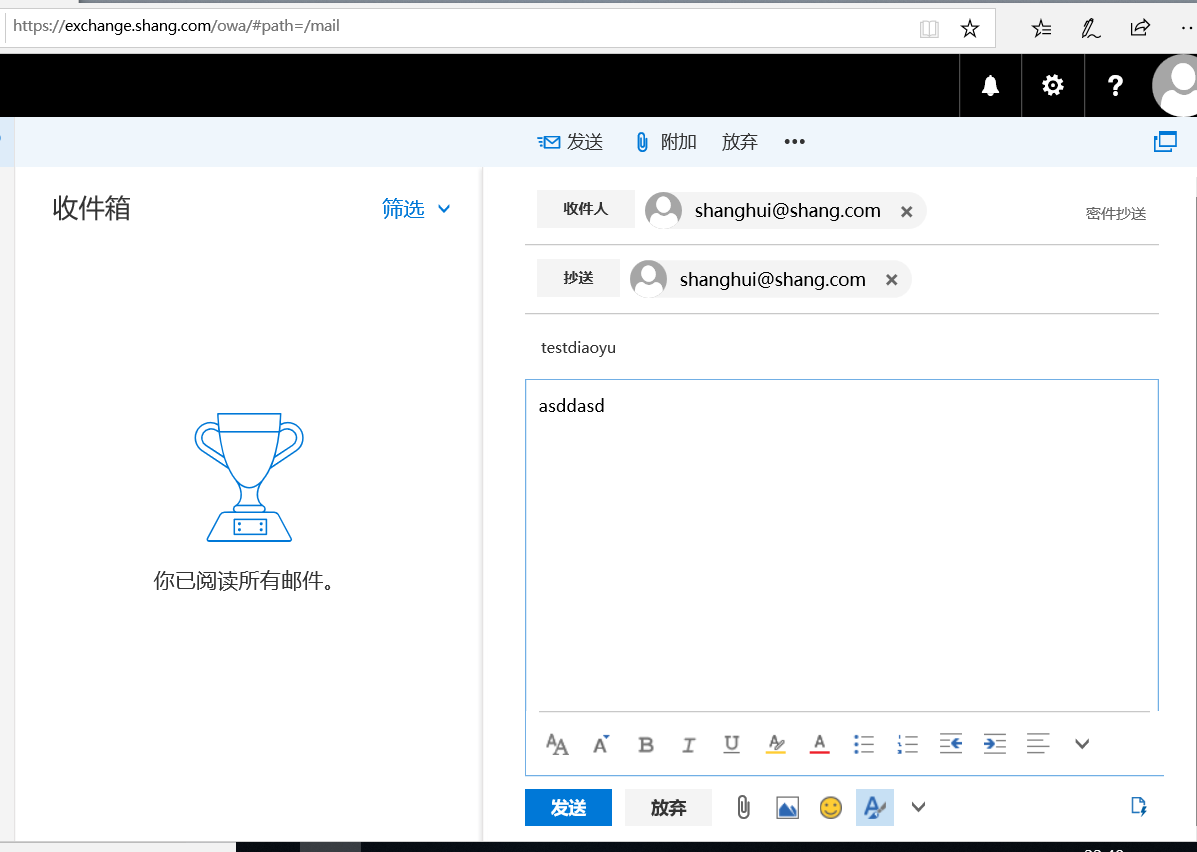1197x852 pixels.
Task: Click the 密件抄送 Bcc link
Action: tap(1115, 213)
